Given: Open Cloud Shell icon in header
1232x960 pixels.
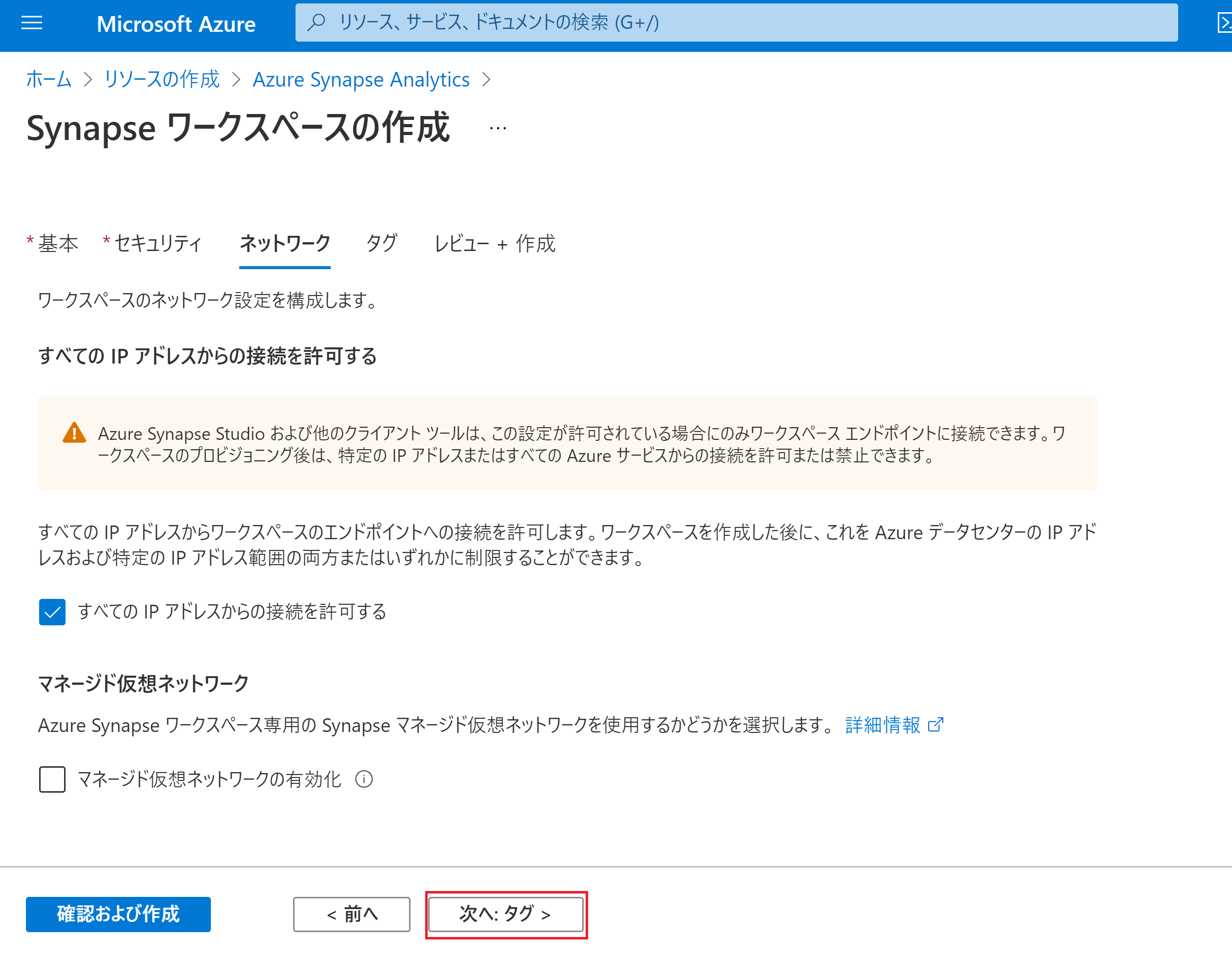Looking at the screenshot, I should coord(1224,23).
